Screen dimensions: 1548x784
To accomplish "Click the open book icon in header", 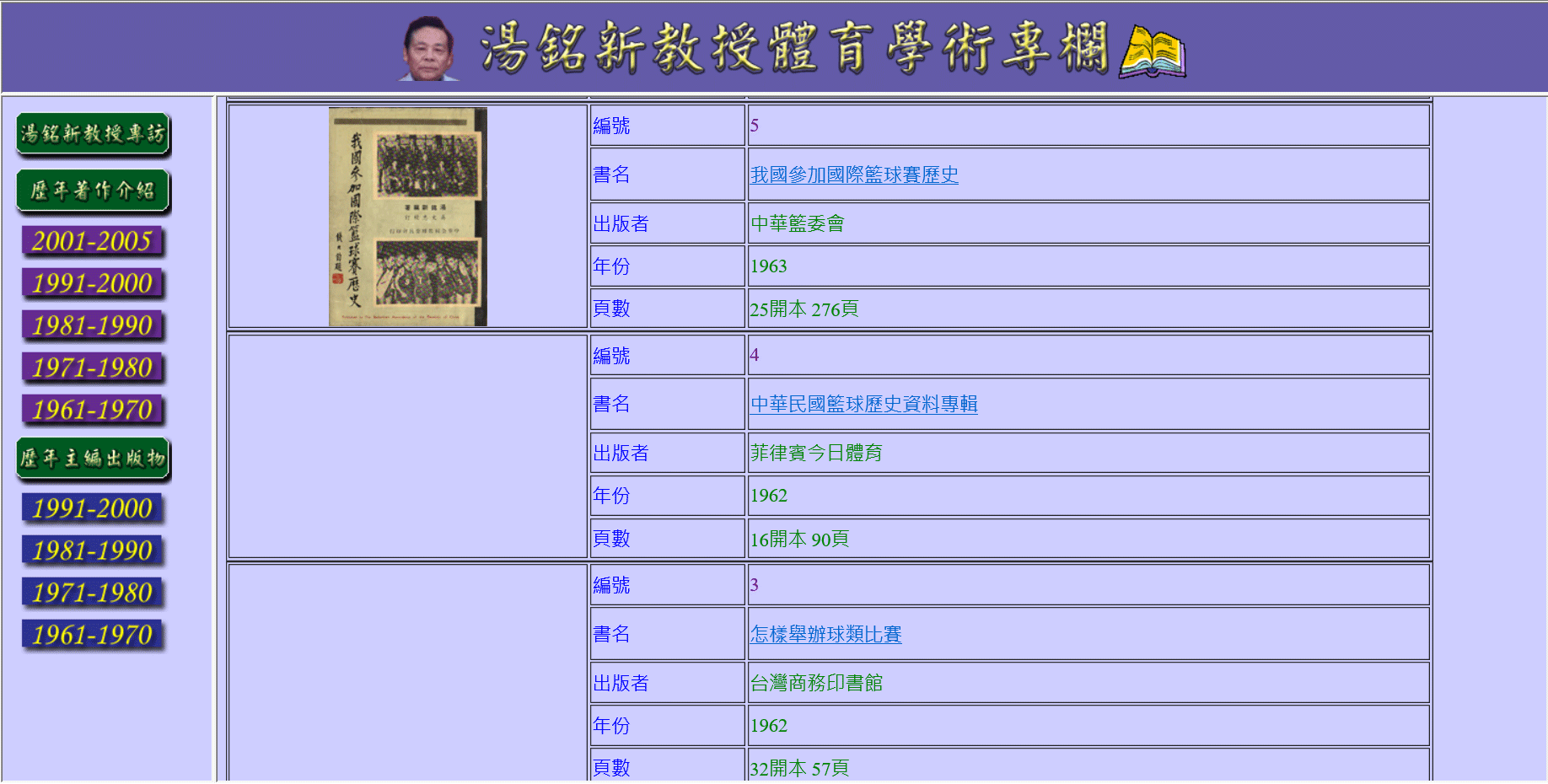I will [x=1152, y=51].
